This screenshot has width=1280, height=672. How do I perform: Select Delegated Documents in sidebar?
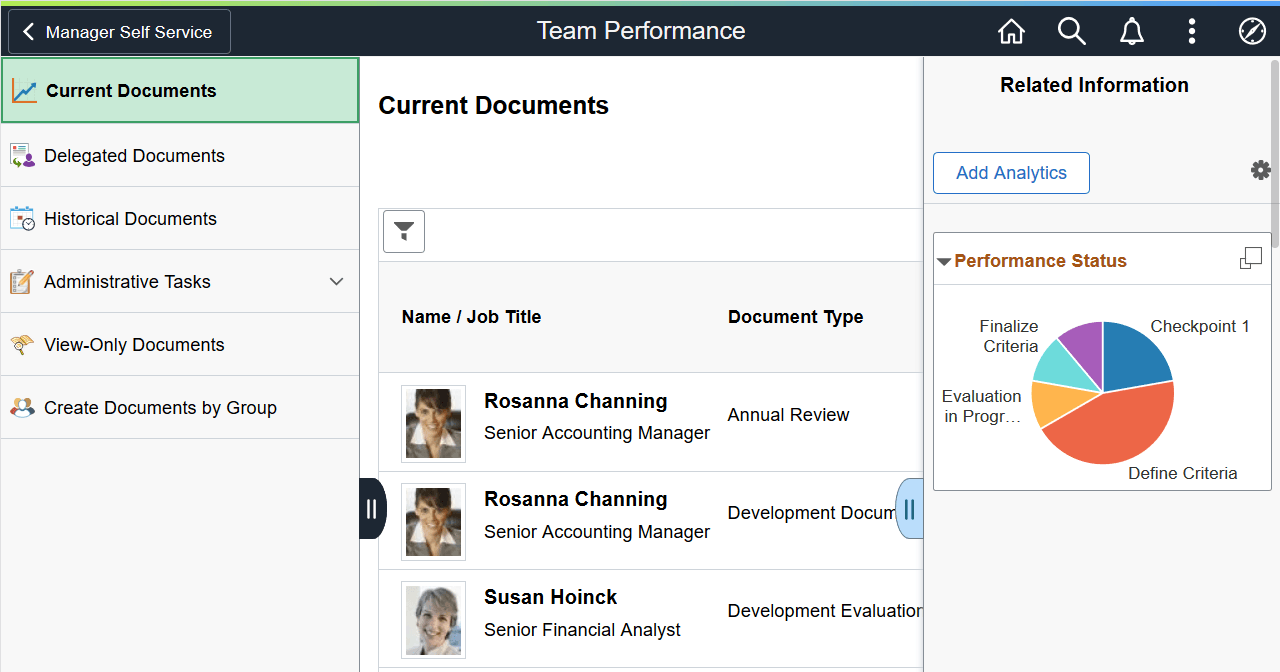point(134,156)
